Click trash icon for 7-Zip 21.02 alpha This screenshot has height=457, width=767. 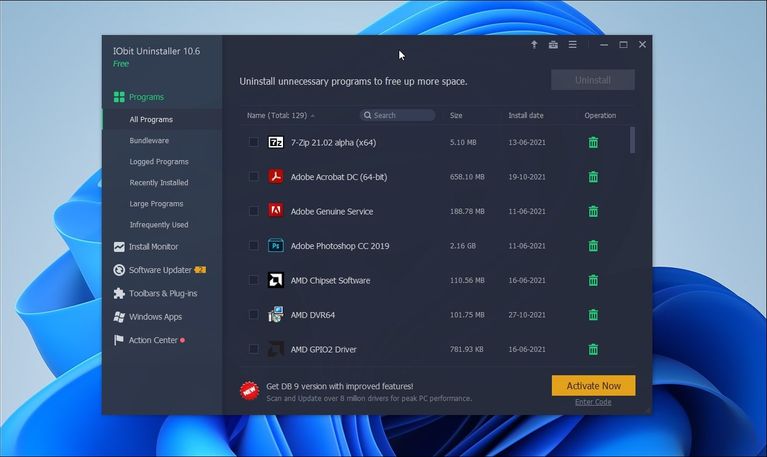coord(593,142)
